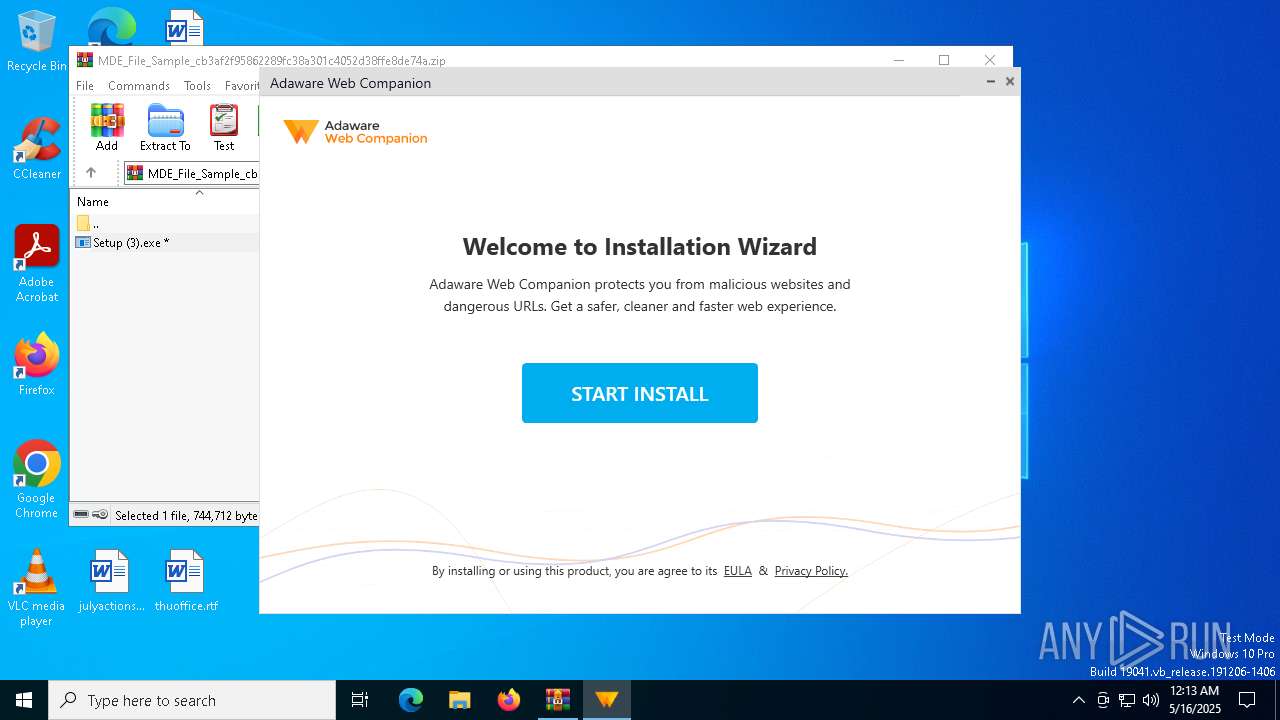Open Microsoft Edge from taskbar

pyautogui.click(x=411, y=700)
